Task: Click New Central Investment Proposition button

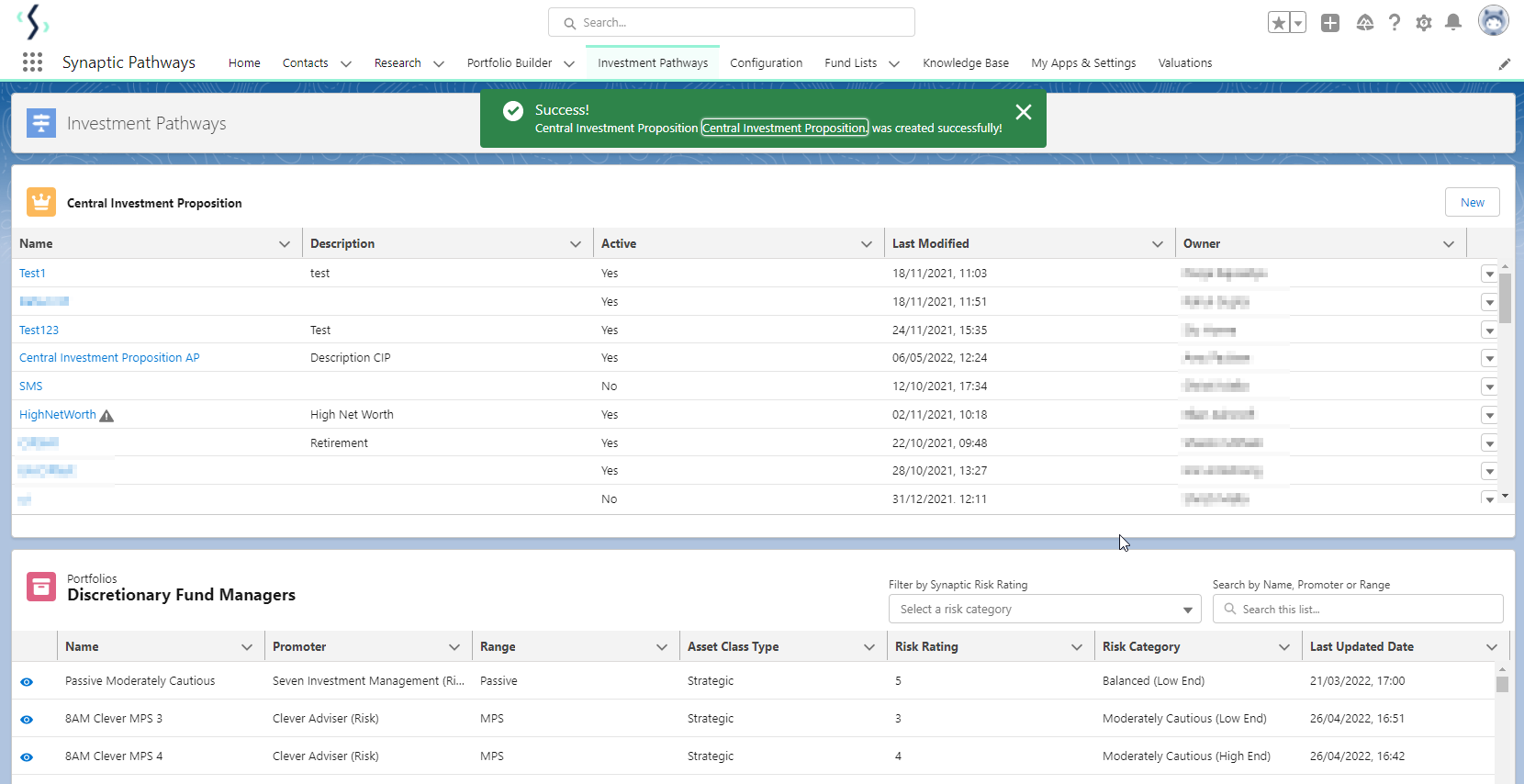Action: pos(1472,203)
